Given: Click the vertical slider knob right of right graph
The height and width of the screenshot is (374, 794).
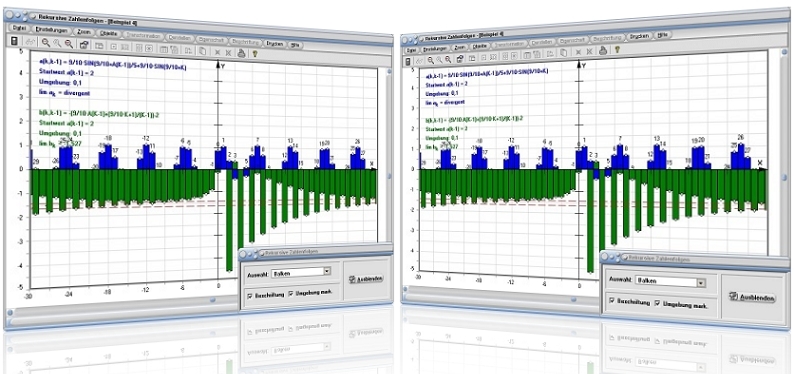Looking at the screenshot, I should point(784,178).
